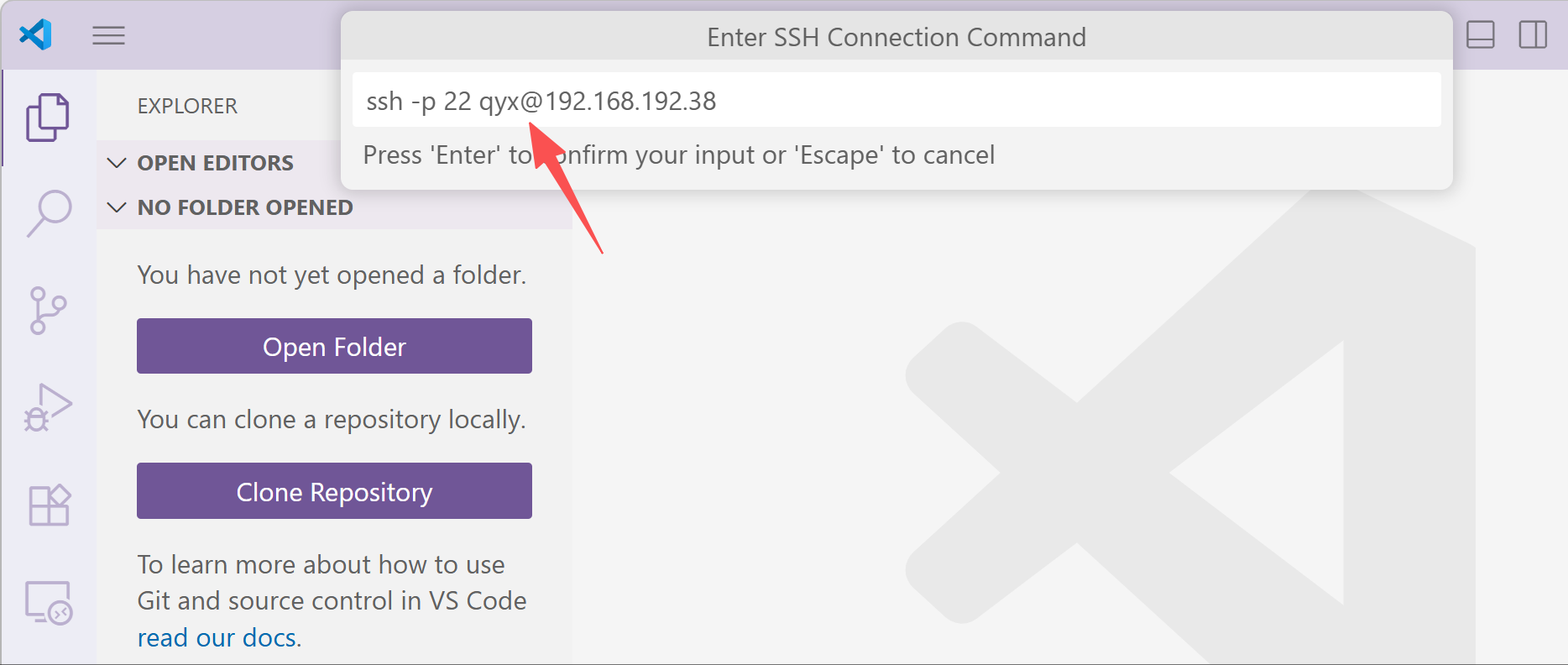Click the Enter SSH Connection Command title
The height and width of the screenshot is (665, 1568).
coord(896,37)
